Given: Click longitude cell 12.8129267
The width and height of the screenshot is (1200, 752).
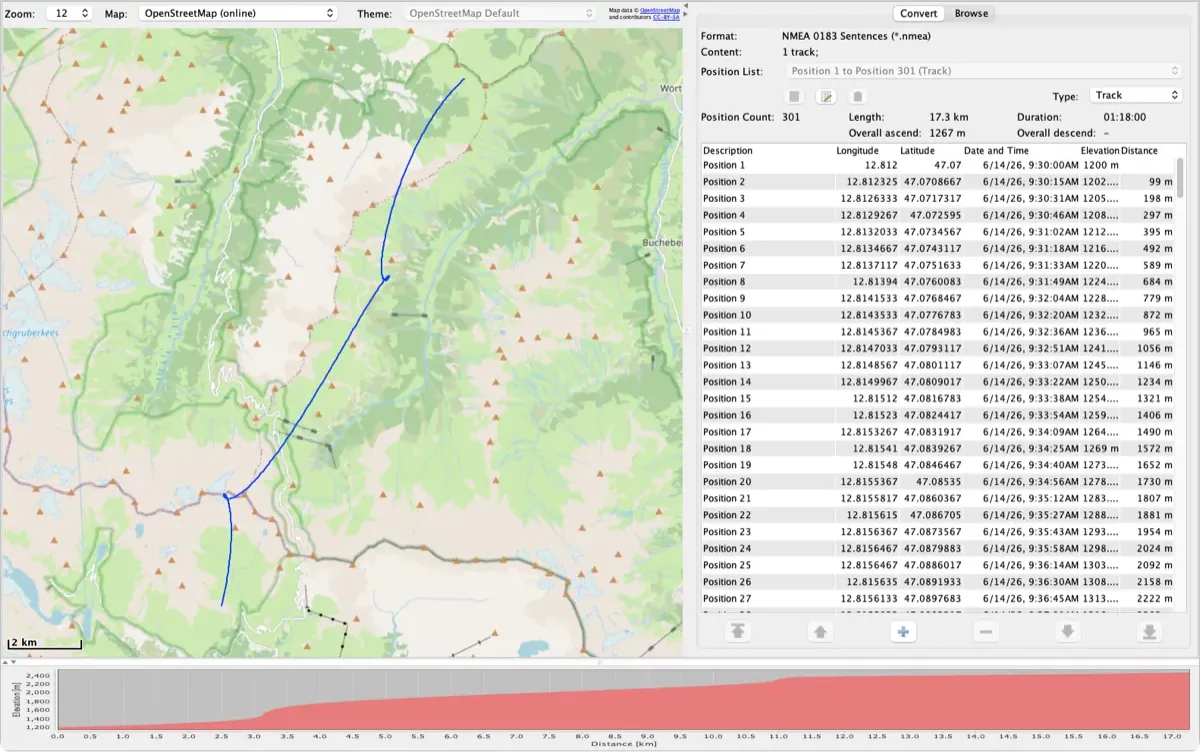Looking at the screenshot, I should click(869, 215).
